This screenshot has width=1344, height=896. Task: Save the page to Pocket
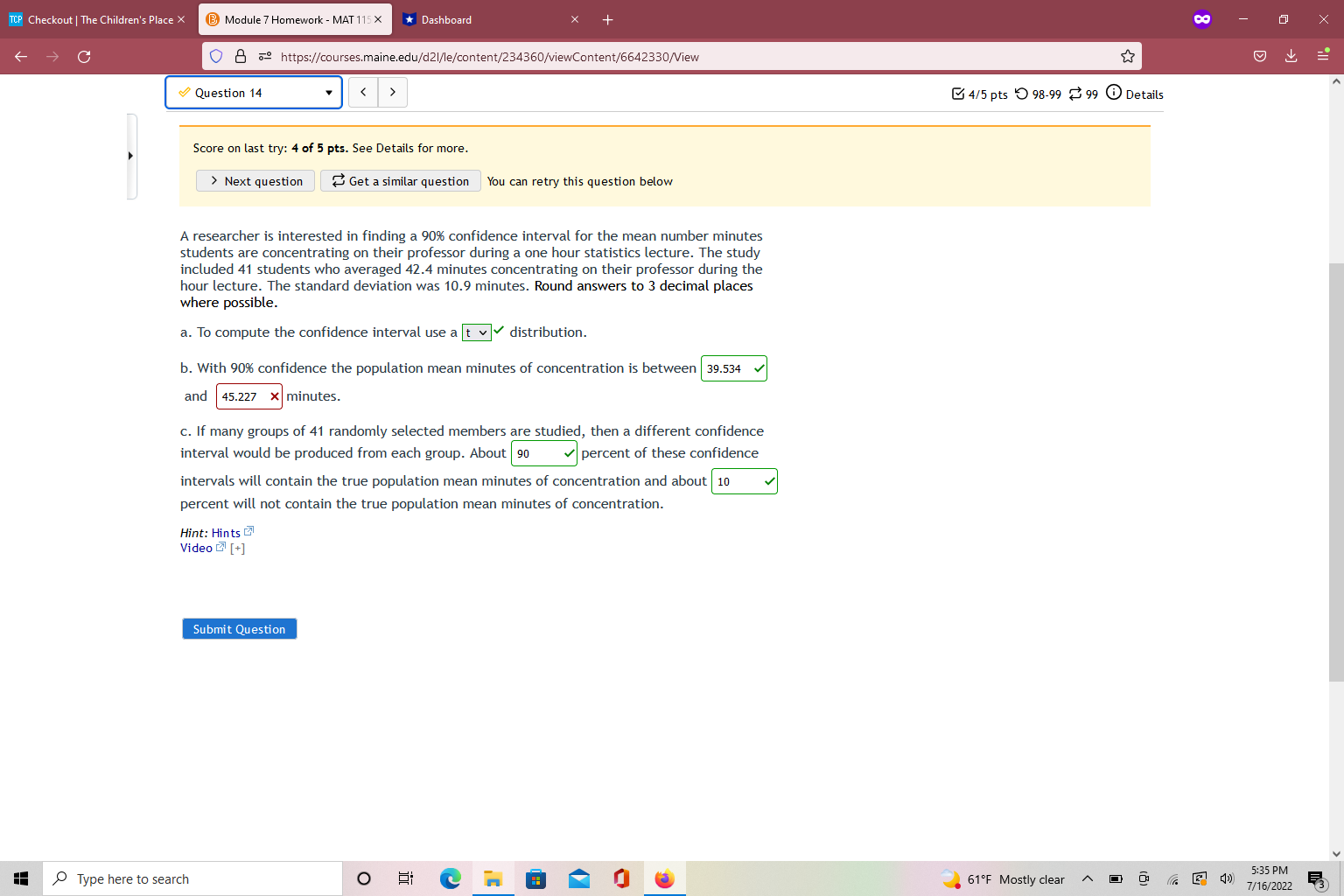click(x=1260, y=55)
